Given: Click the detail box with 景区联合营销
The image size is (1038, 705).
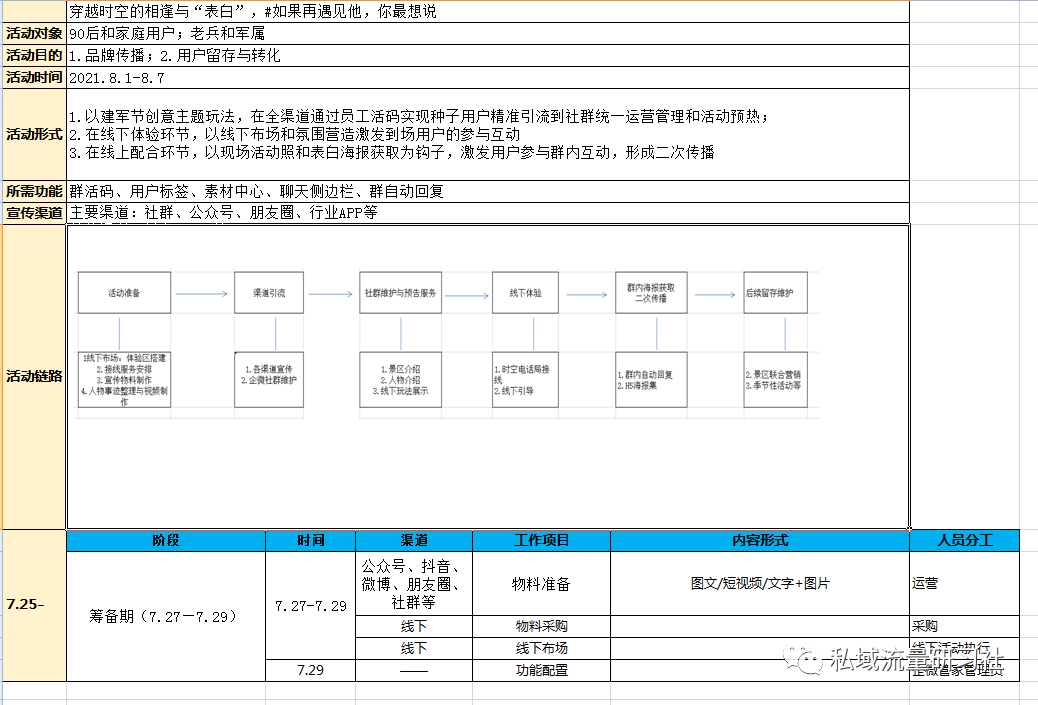Looking at the screenshot, I should 776,380.
